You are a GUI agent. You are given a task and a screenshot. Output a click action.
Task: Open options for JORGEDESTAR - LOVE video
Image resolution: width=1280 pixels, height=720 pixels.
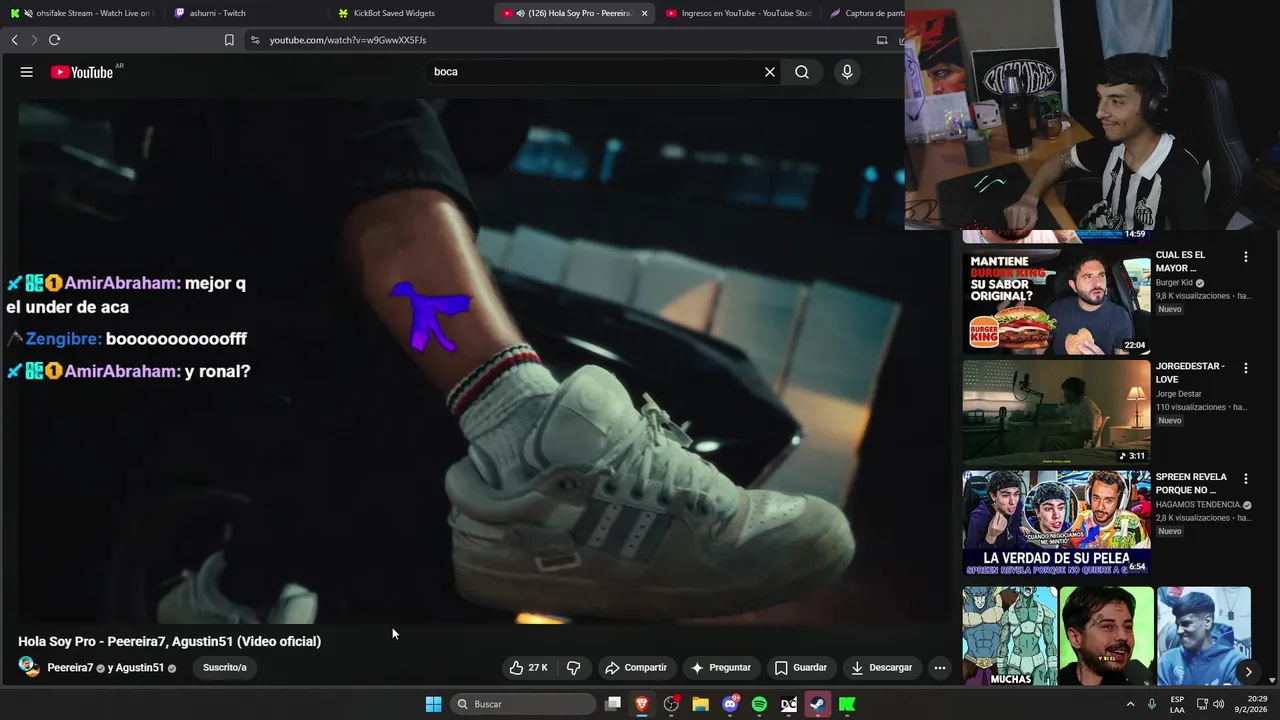coord(1245,368)
